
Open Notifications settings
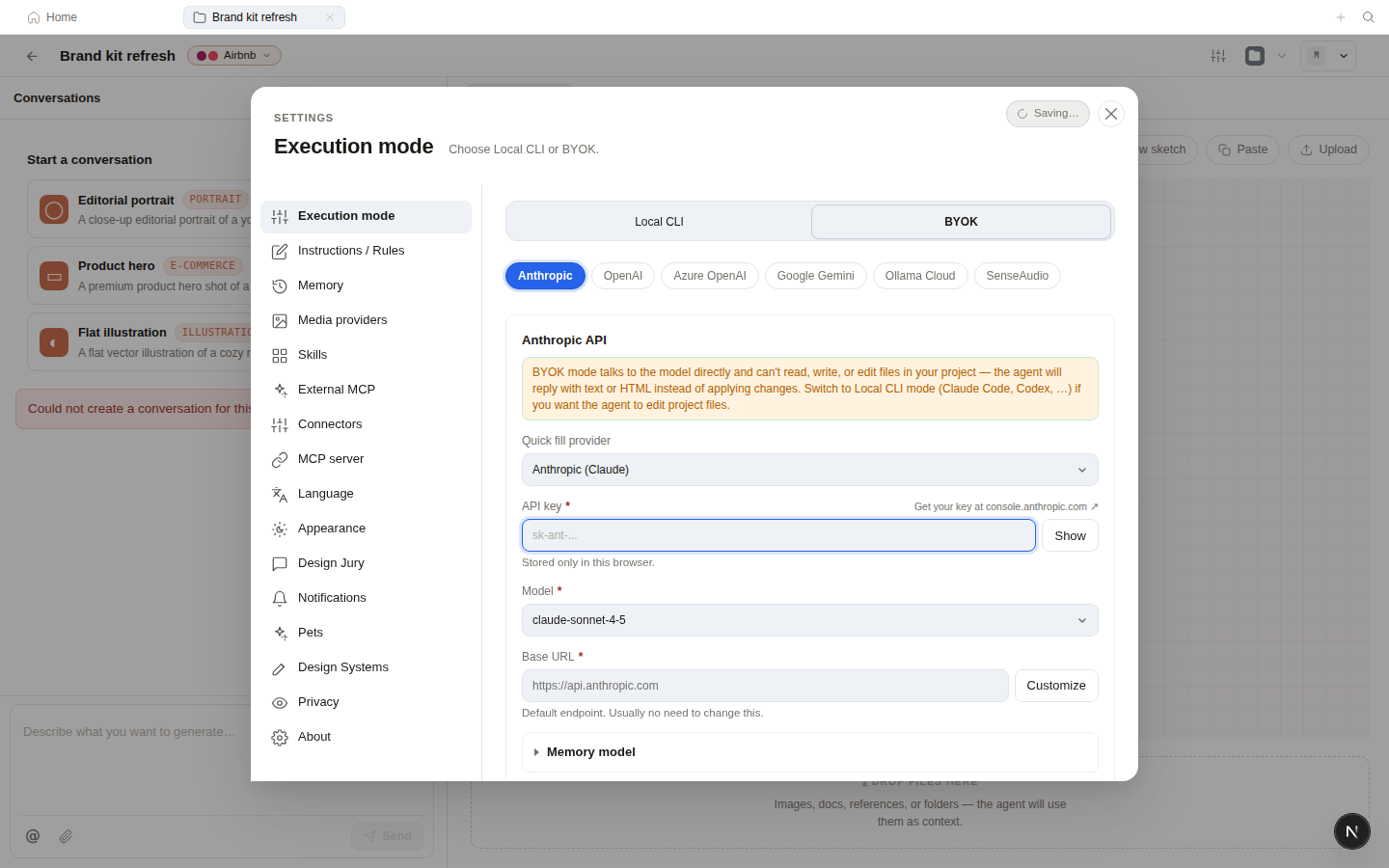(x=366, y=598)
